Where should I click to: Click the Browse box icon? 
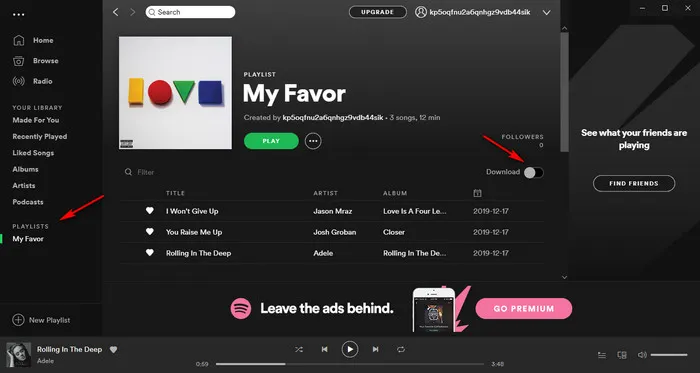(x=19, y=61)
